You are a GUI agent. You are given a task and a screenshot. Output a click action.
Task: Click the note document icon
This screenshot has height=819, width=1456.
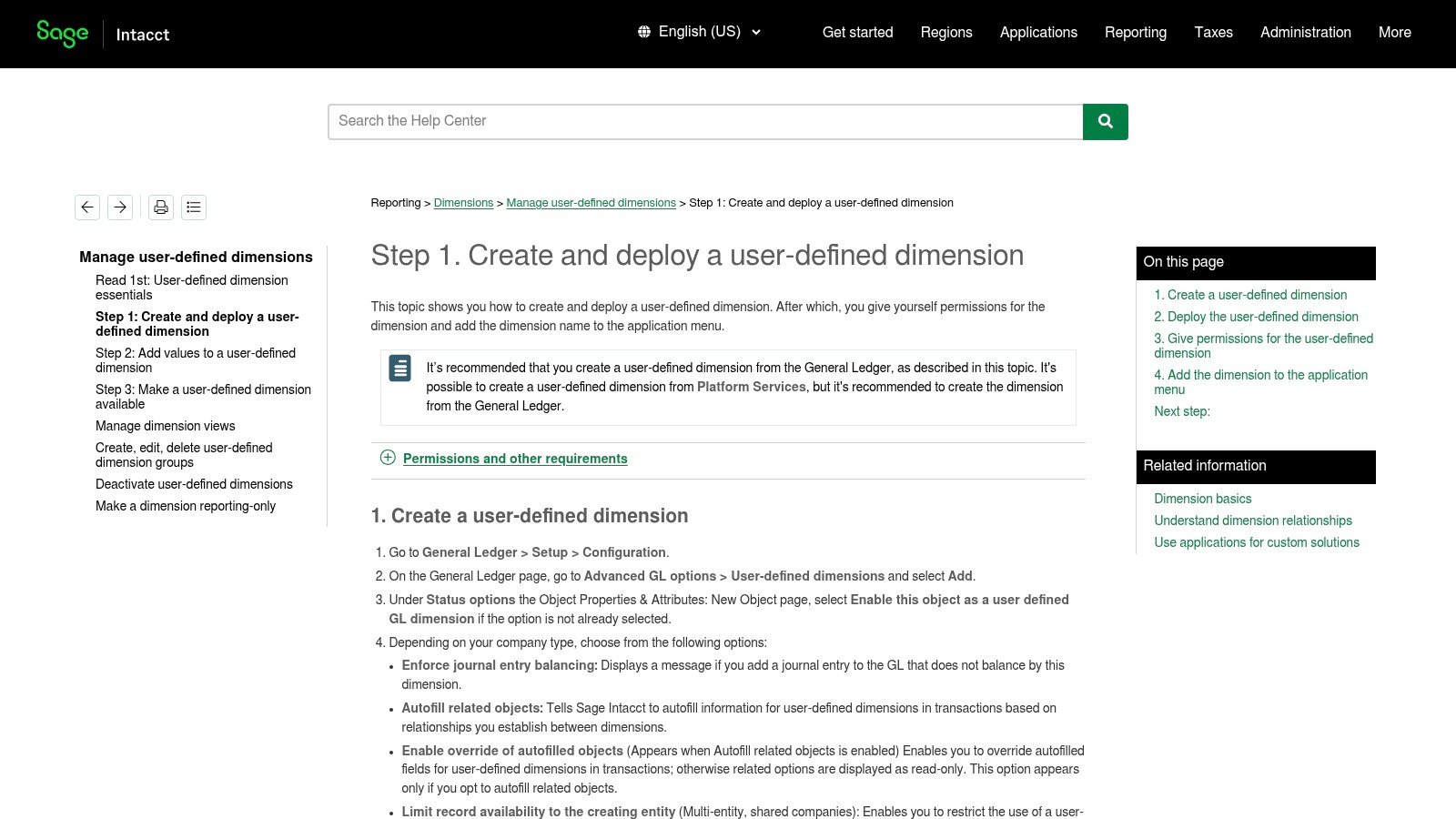pos(399,369)
